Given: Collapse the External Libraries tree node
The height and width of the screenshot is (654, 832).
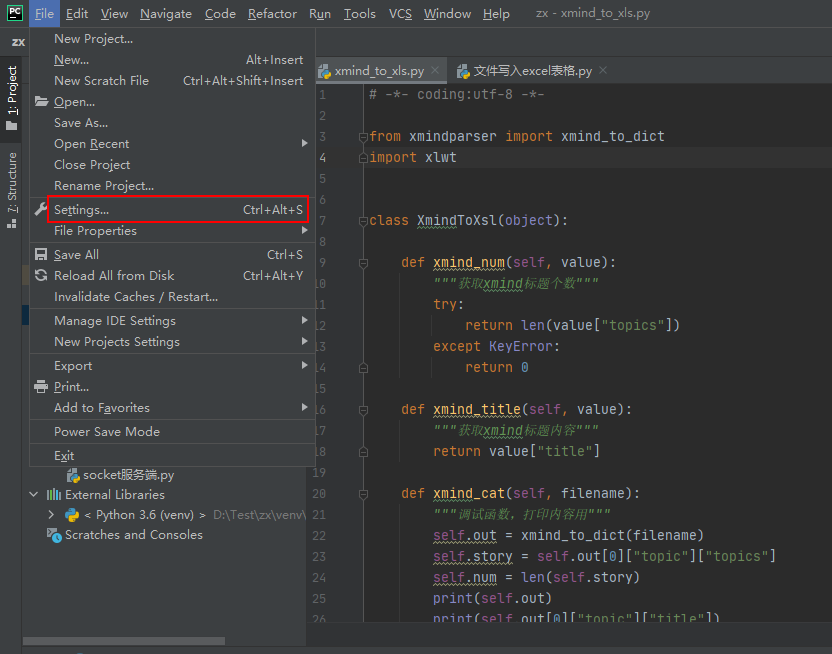Looking at the screenshot, I should (x=34, y=494).
